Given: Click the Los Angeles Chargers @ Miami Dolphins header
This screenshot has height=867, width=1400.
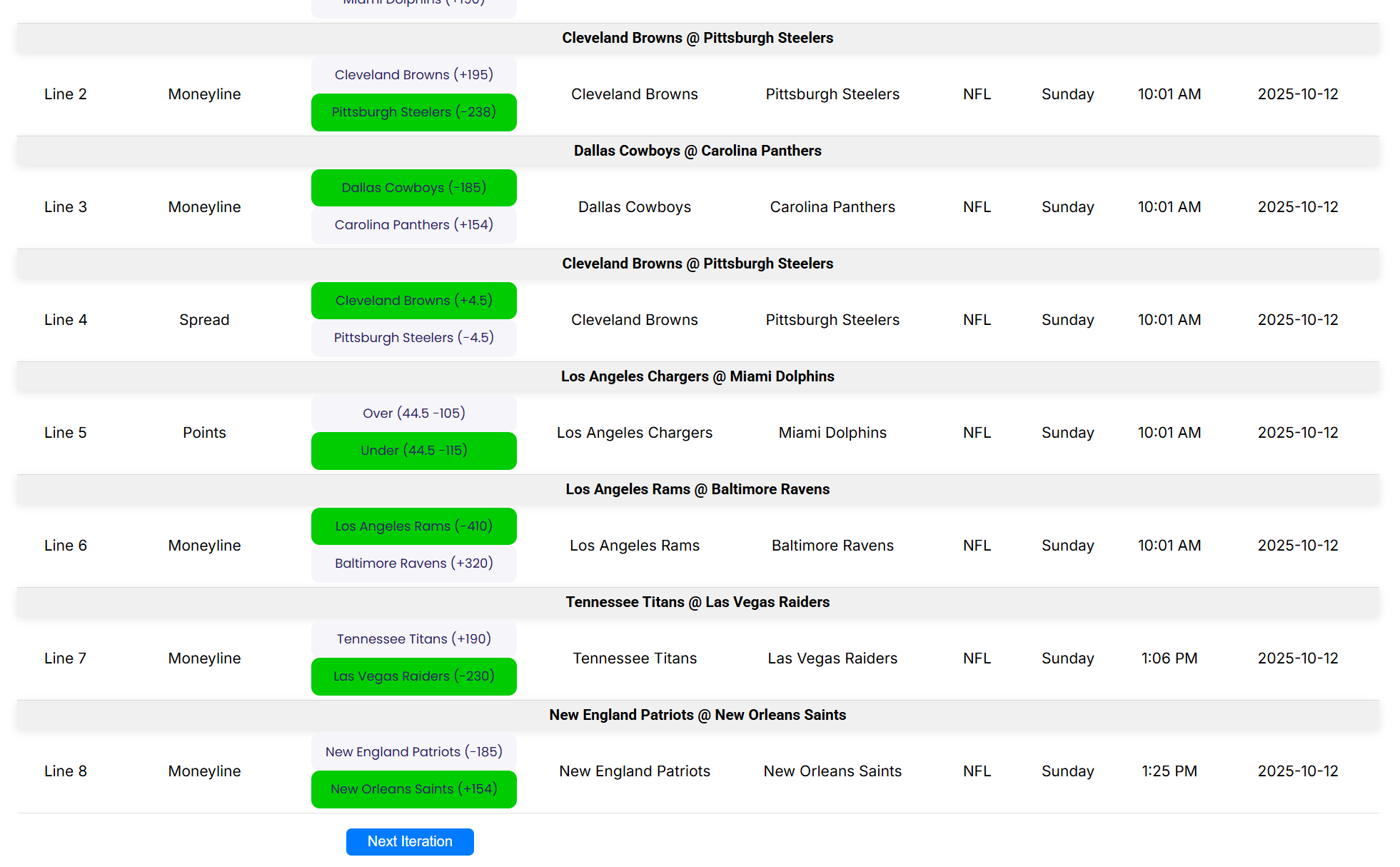Looking at the screenshot, I should point(698,376).
